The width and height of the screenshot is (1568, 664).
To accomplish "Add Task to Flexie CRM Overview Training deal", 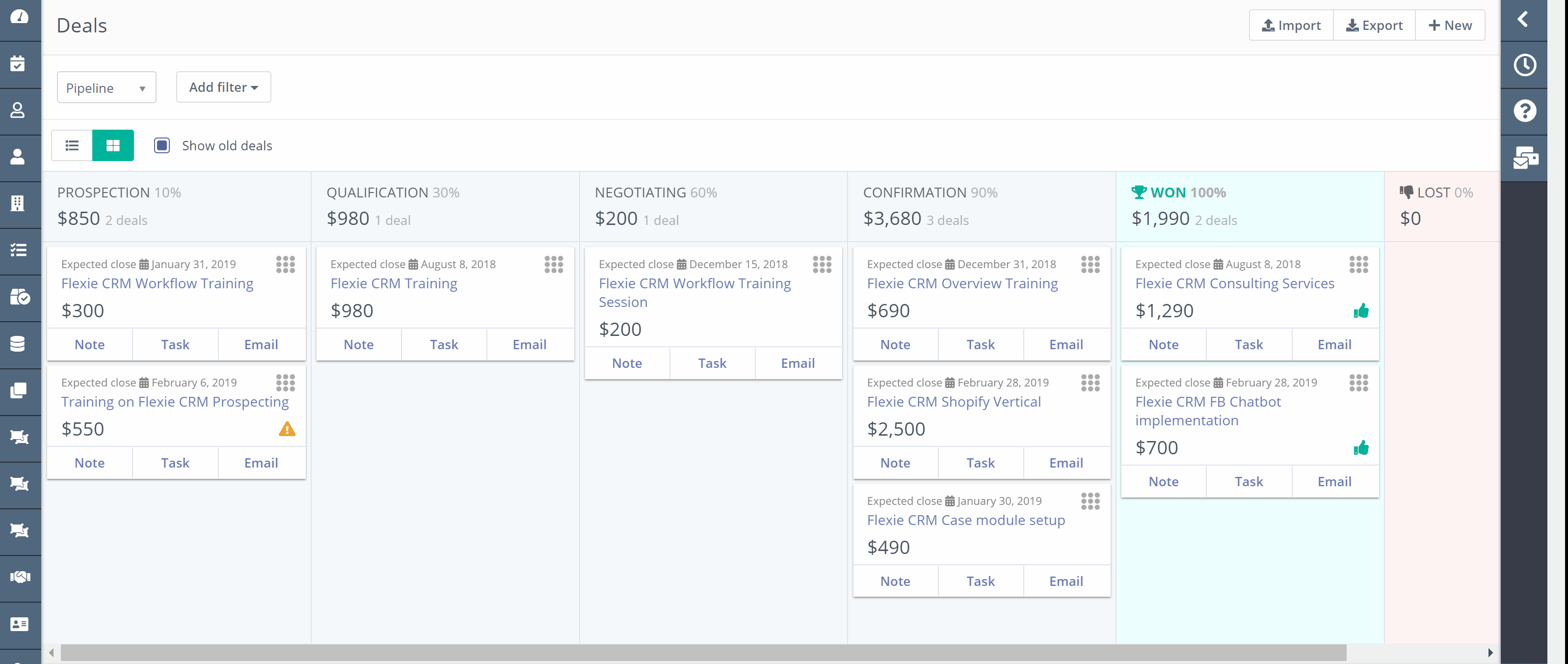I will tap(981, 345).
